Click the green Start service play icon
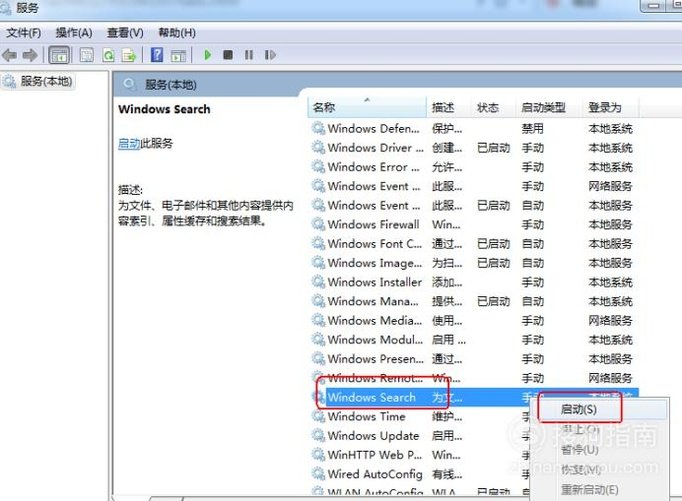The image size is (682, 501). pyautogui.click(x=207, y=55)
